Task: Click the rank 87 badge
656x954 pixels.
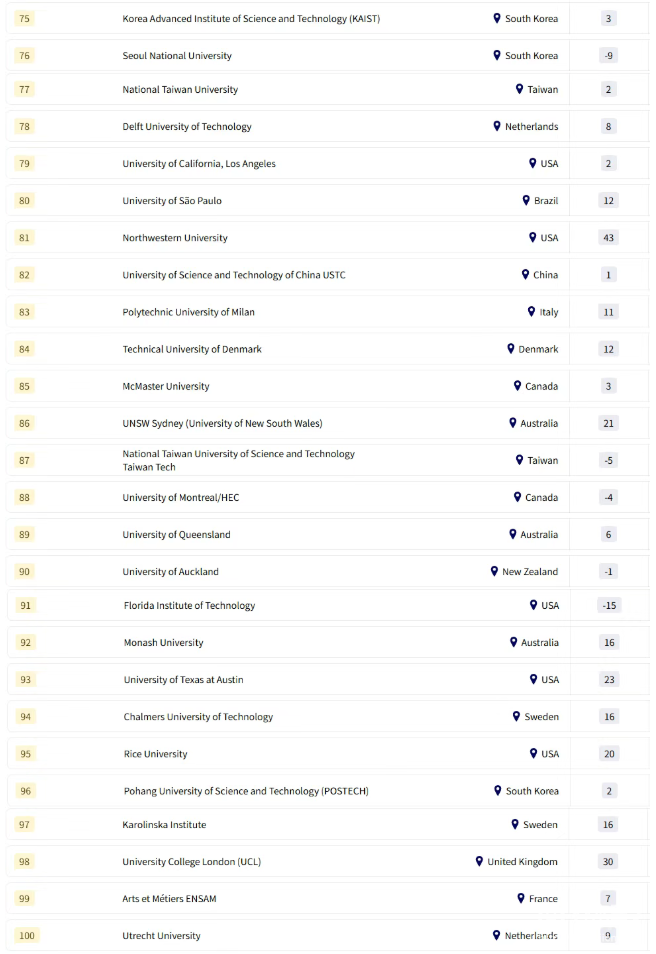Action: point(24,460)
